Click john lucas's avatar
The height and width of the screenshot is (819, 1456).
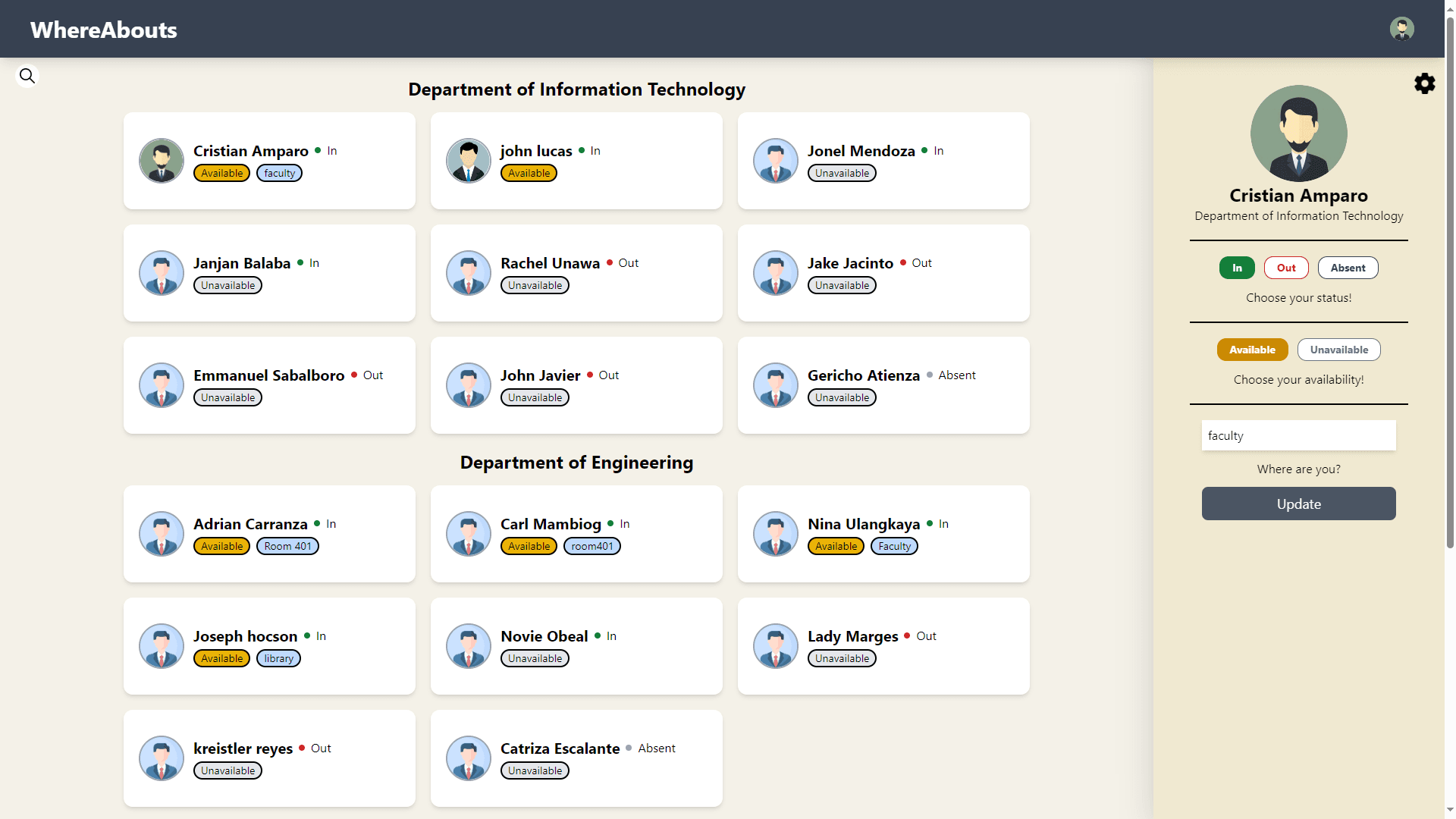(469, 161)
